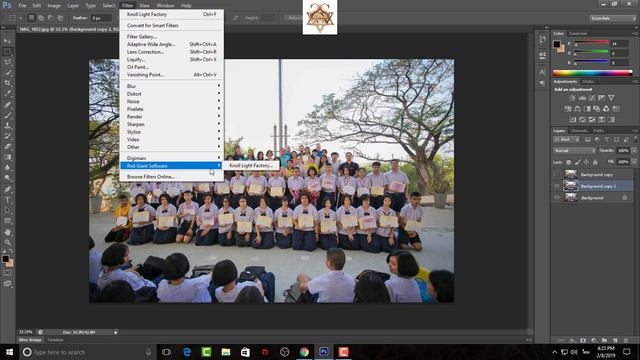The height and width of the screenshot is (360, 640).
Task: Open Photoshop from the Windows taskbar
Action: coord(324,352)
